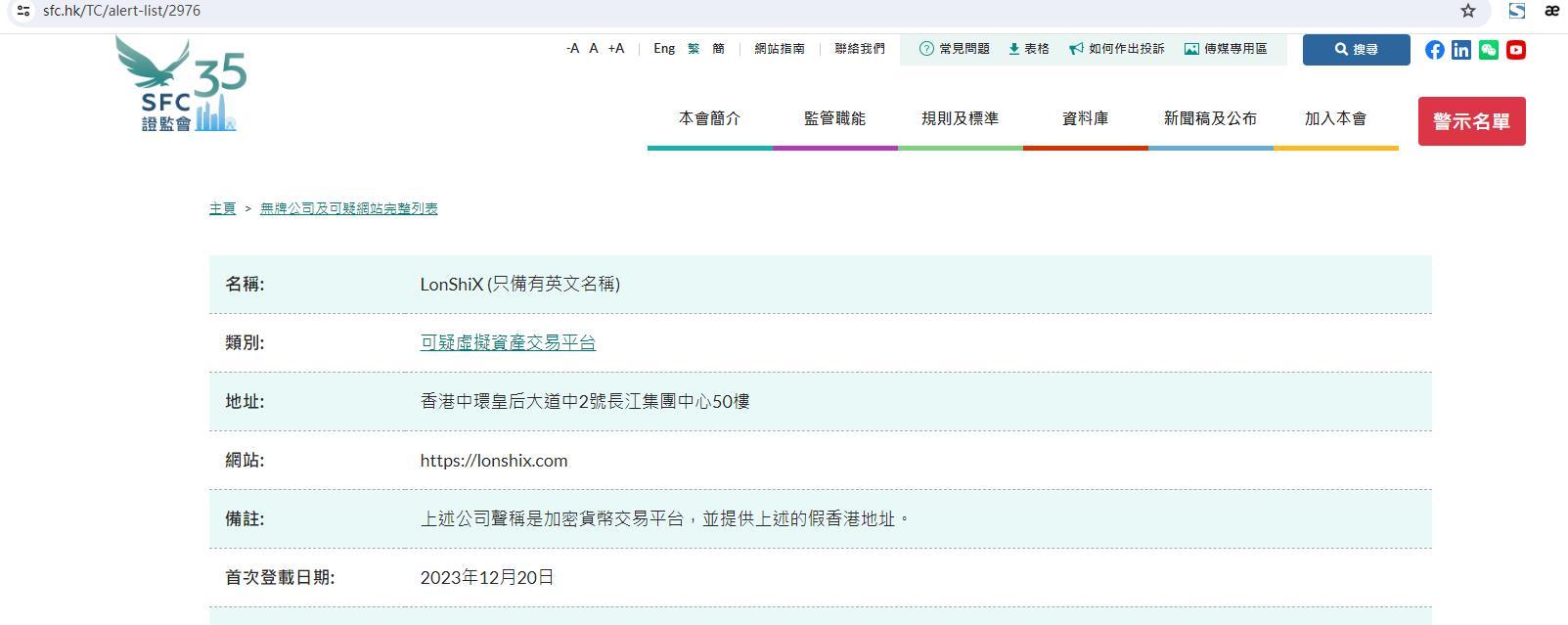
Task: Open 常見問題 help link
Action: point(955,49)
